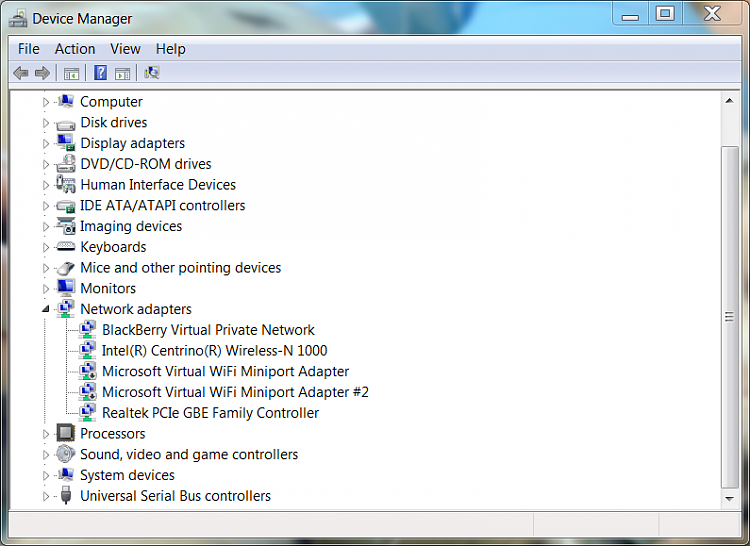Click the Mice and pointing devices icon
This screenshot has width=750, height=546.
[66, 268]
